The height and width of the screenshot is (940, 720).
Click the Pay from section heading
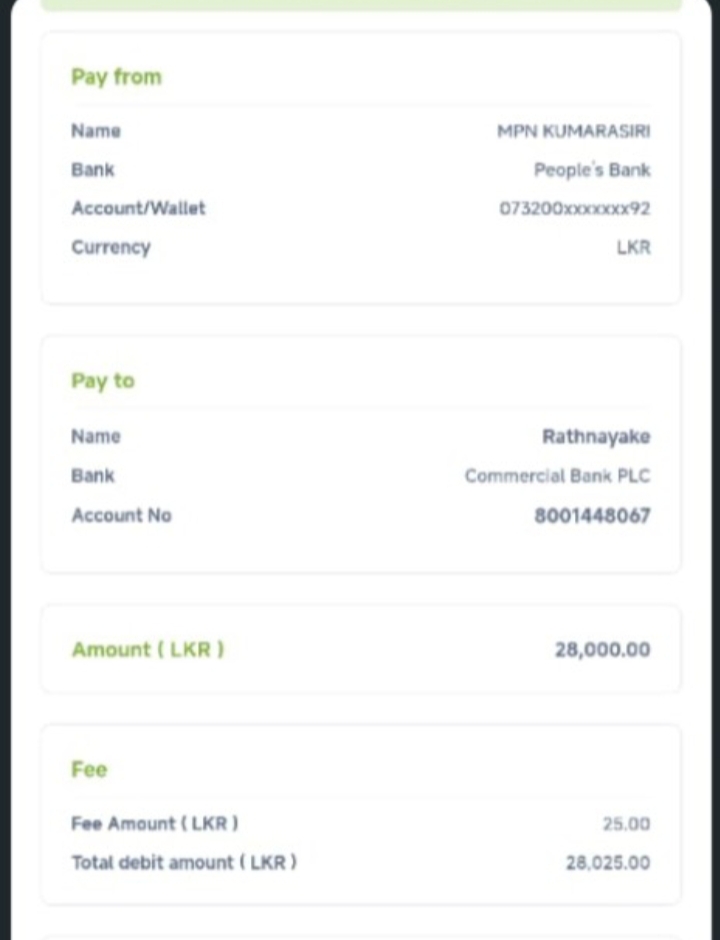point(116,77)
